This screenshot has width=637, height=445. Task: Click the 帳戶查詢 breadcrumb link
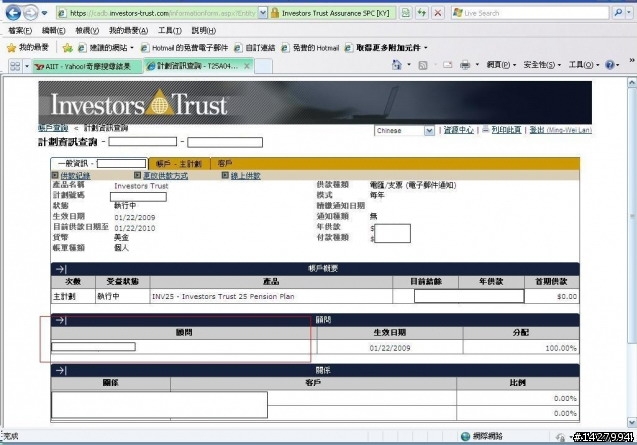[53, 128]
